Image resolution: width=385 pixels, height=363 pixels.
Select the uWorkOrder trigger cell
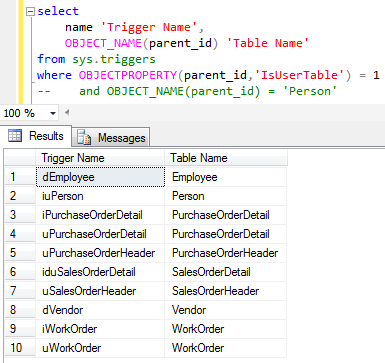[100, 348]
